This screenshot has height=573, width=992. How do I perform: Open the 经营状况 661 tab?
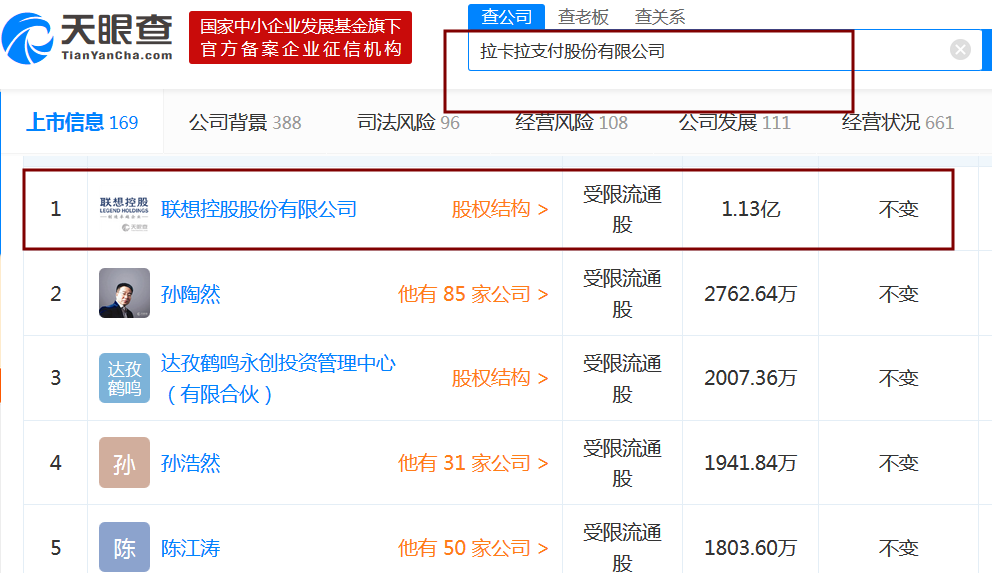pyautogui.click(x=898, y=122)
